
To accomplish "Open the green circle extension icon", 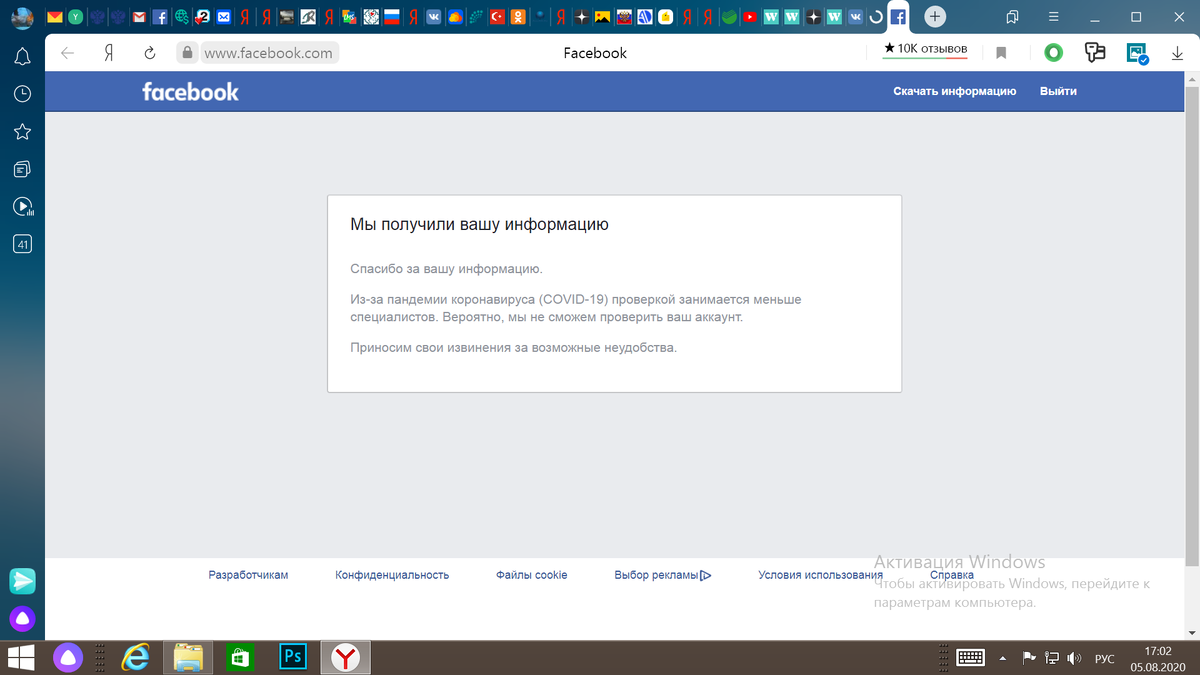I will tap(1053, 53).
